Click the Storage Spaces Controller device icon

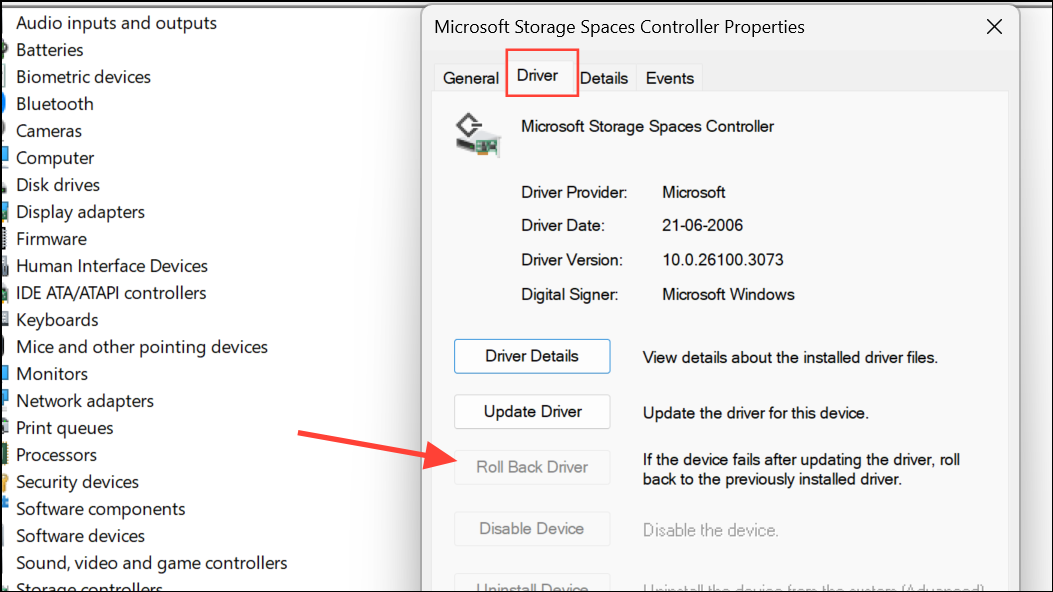click(x=477, y=135)
